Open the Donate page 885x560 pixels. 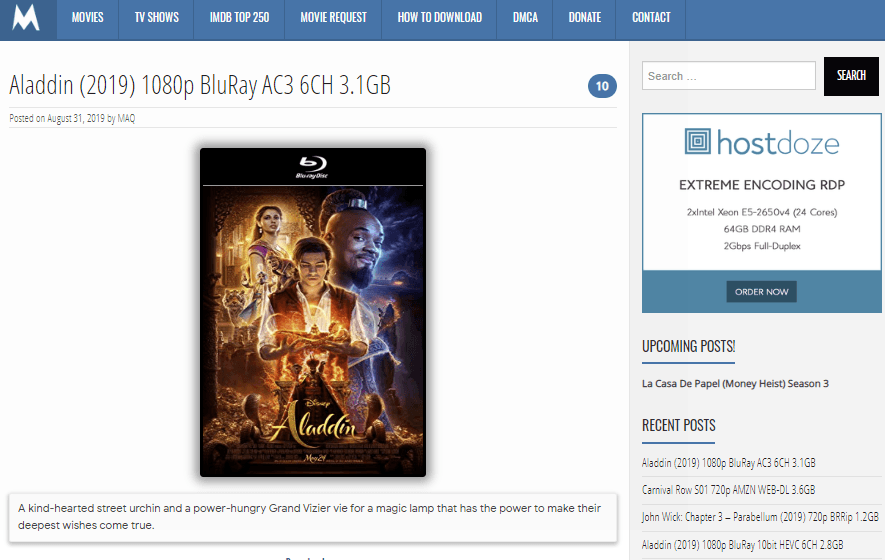tap(584, 18)
